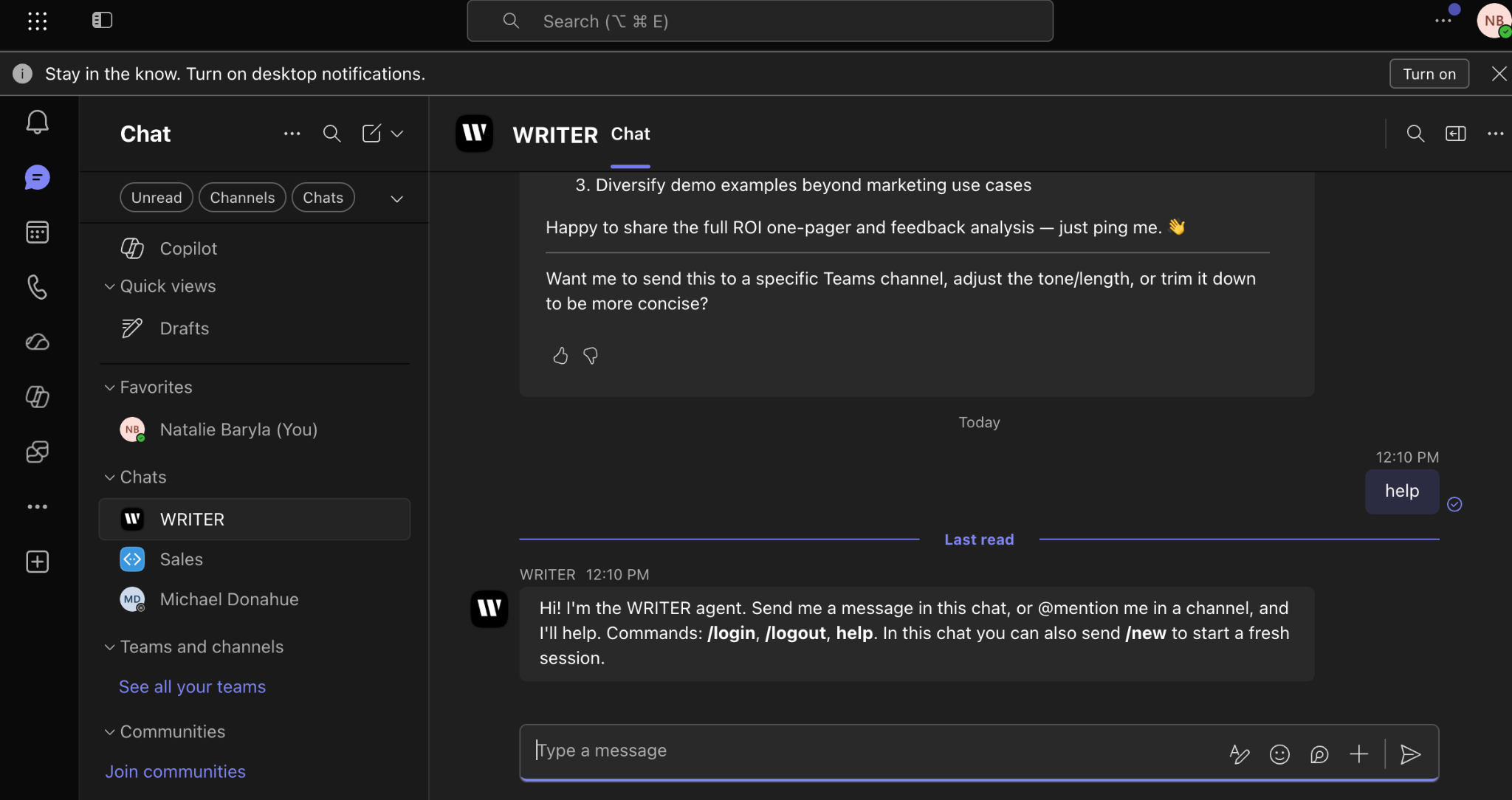Open WRITER chat more options

(x=1496, y=134)
